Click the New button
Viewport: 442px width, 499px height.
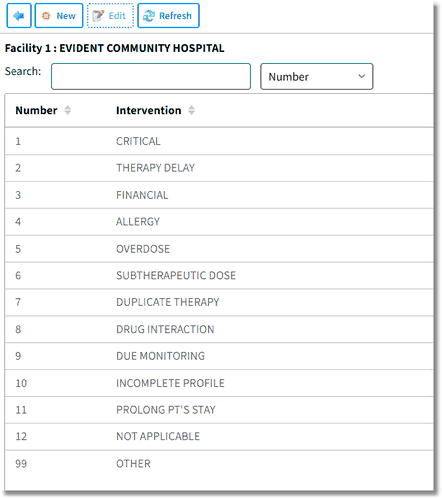pyautogui.click(x=59, y=16)
